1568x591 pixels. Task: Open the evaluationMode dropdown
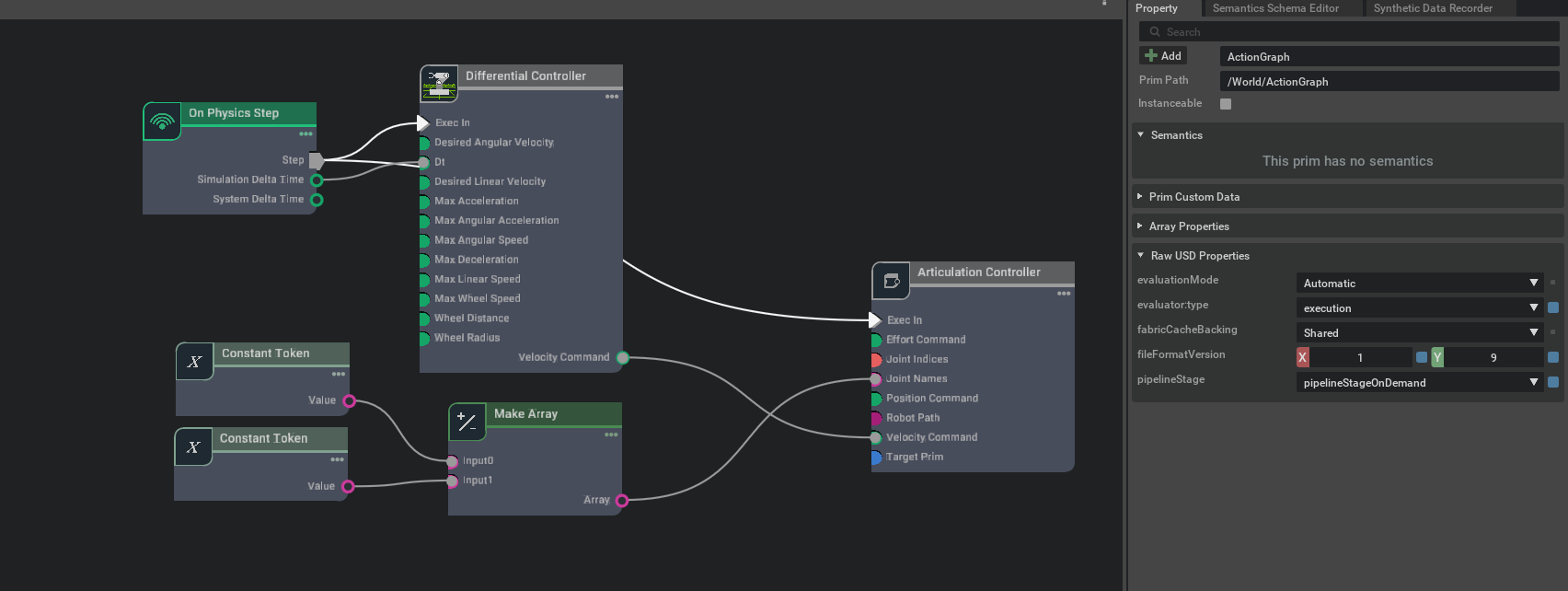coord(1419,284)
